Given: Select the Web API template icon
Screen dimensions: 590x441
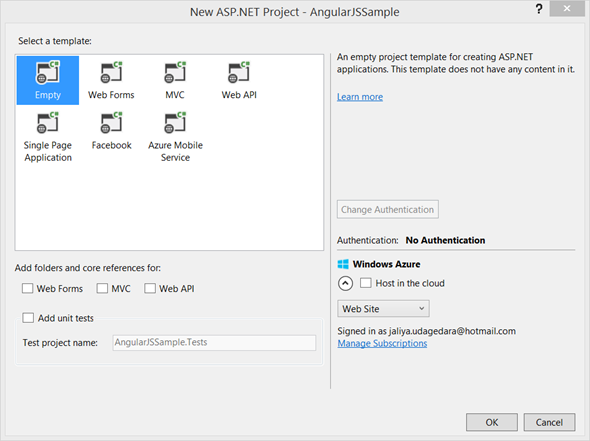Looking at the screenshot, I should click(239, 72).
